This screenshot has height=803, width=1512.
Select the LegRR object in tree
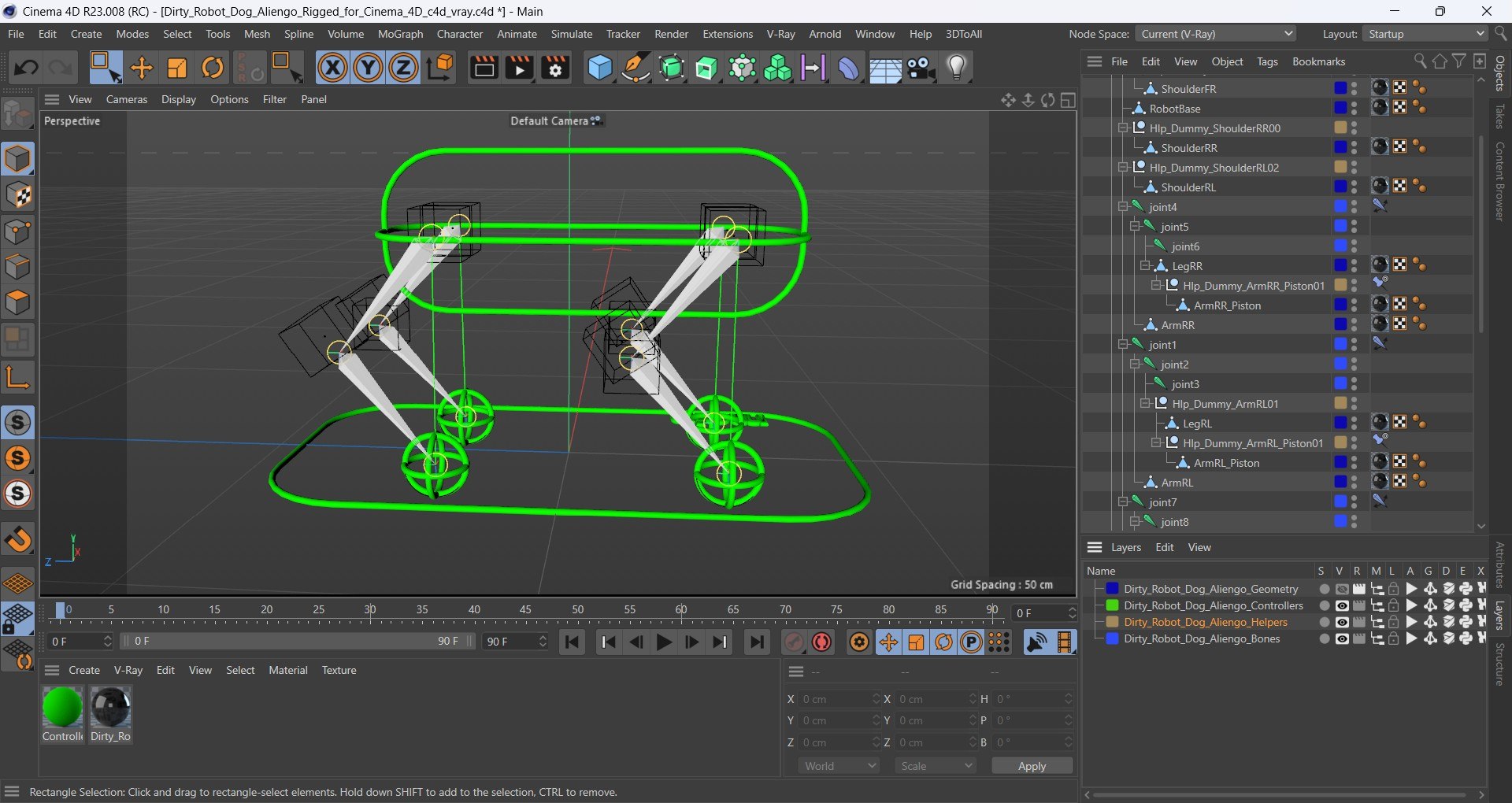click(1187, 266)
